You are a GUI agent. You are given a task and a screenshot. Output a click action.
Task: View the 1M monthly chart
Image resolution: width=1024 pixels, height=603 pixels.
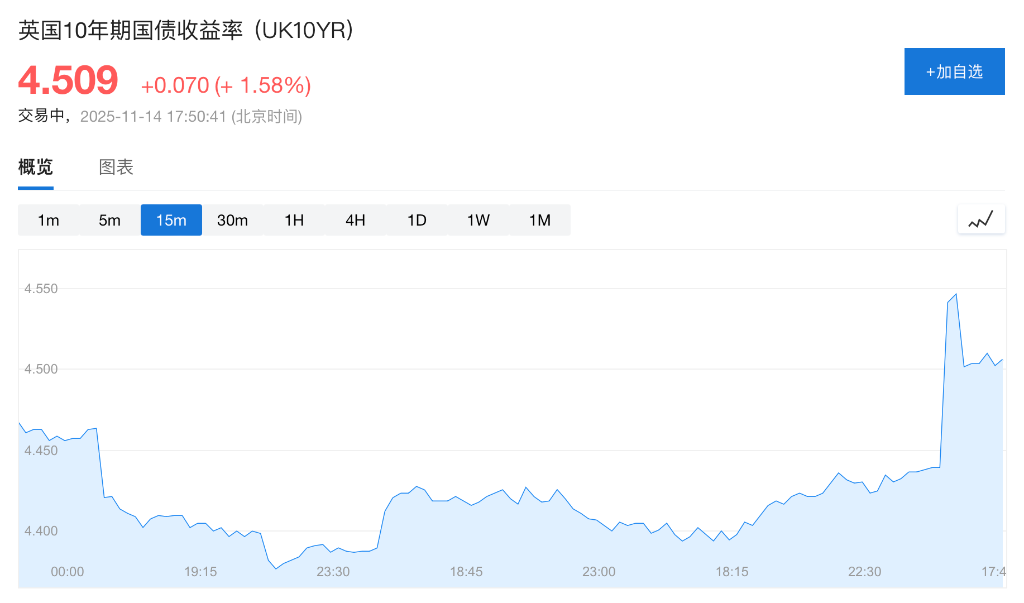click(540, 220)
